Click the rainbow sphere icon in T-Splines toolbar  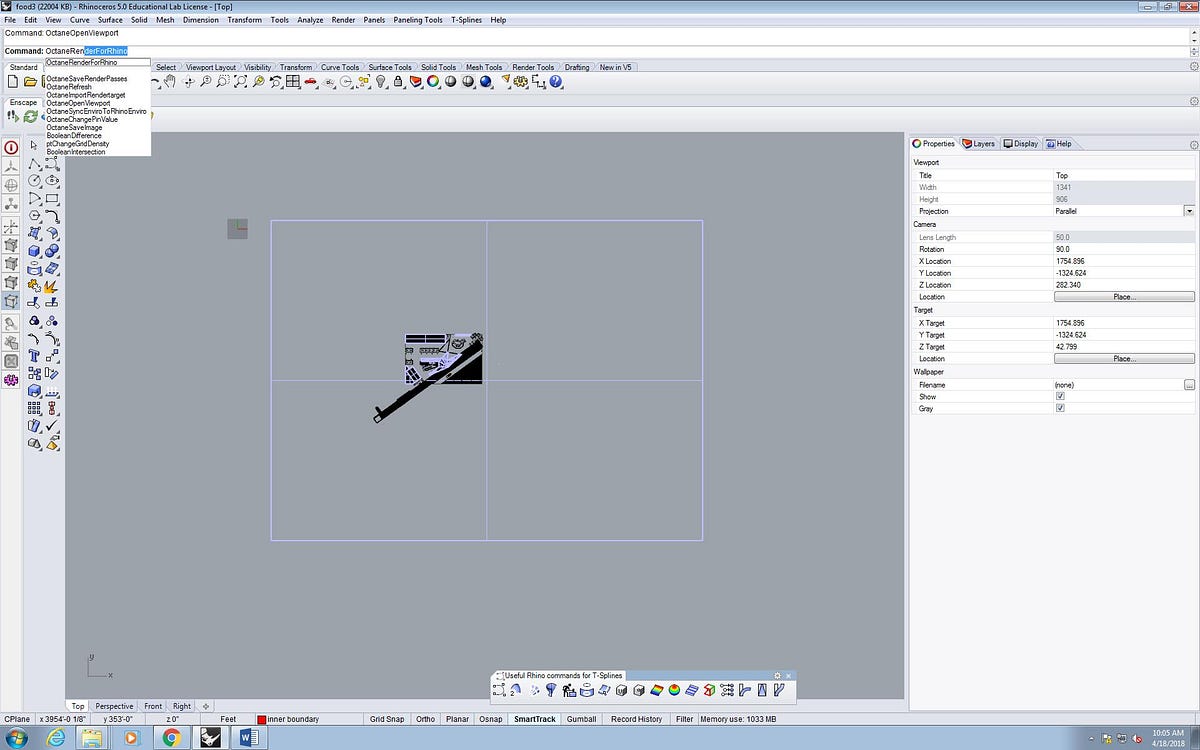pyautogui.click(x=674, y=690)
